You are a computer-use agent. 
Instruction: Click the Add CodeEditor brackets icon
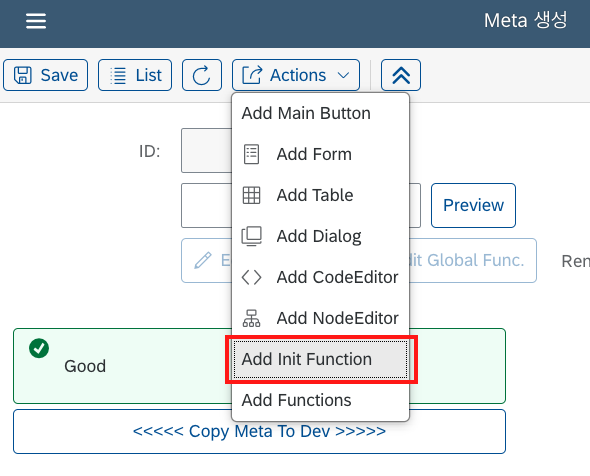tap(251, 277)
